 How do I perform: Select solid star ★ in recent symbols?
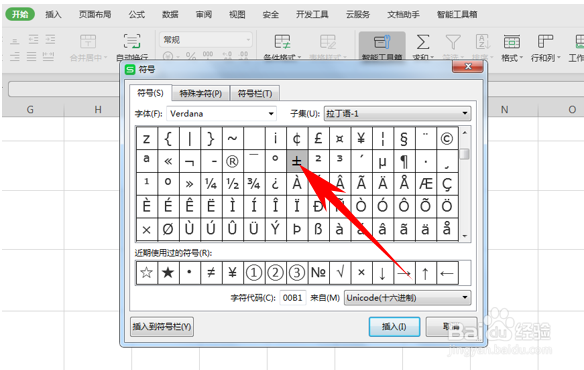coord(168,273)
